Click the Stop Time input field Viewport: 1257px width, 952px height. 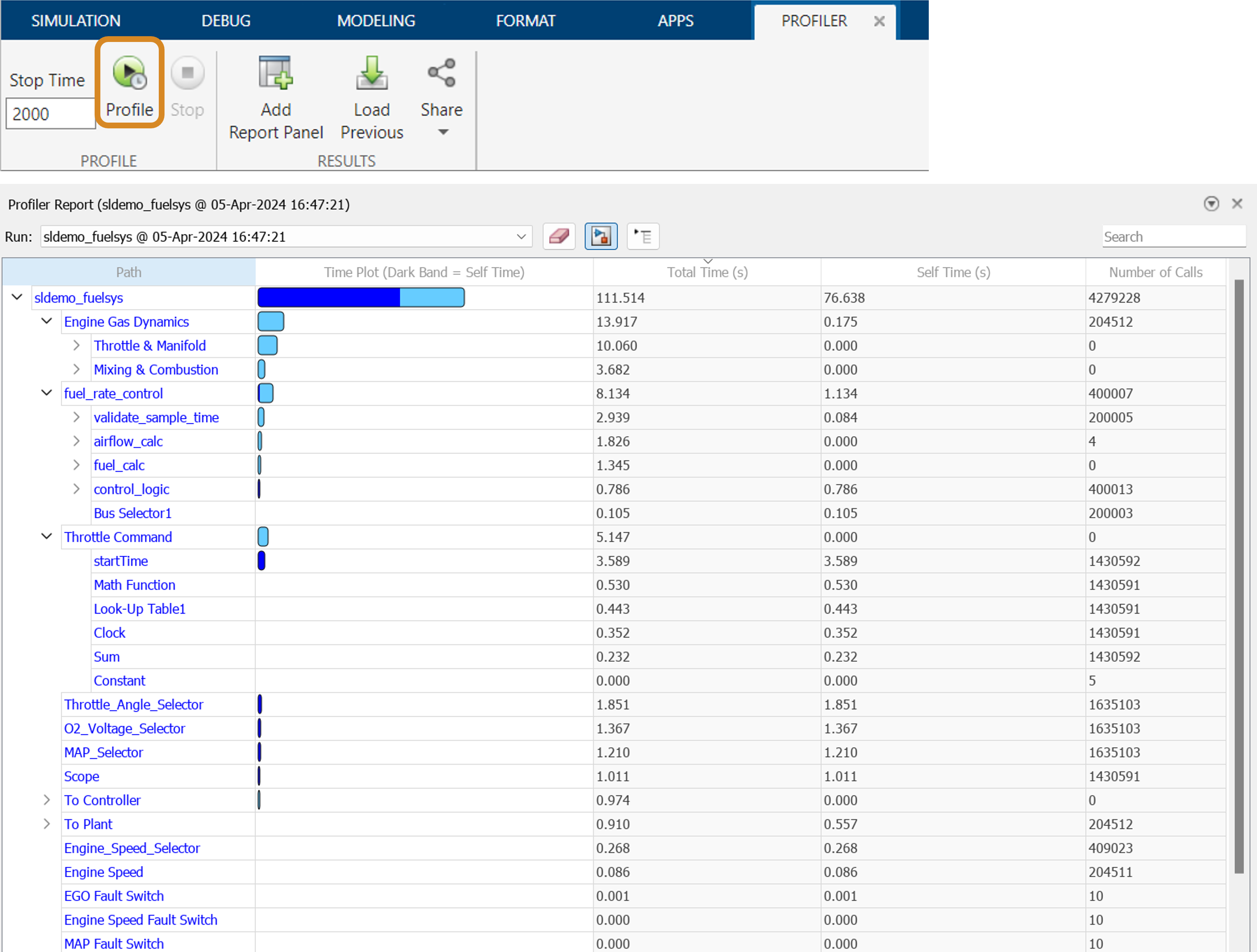click(50, 114)
